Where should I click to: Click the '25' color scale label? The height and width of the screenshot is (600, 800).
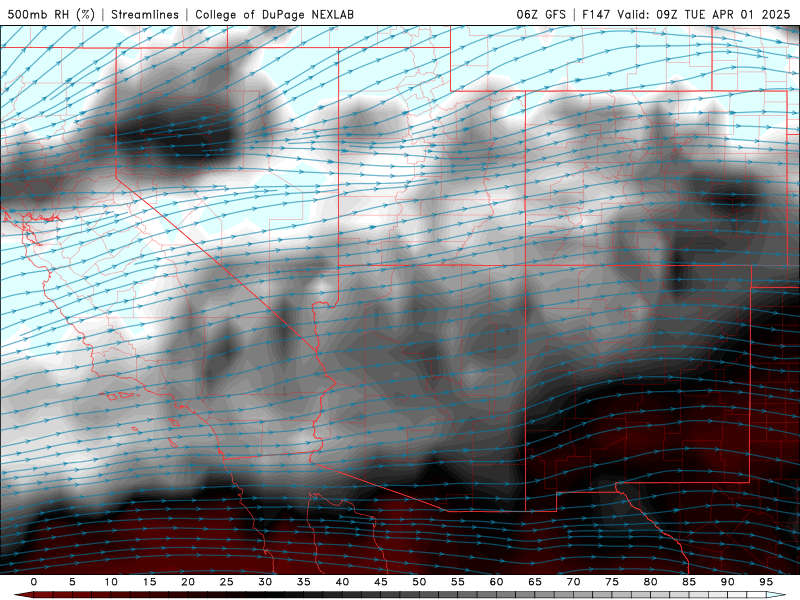(227, 582)
